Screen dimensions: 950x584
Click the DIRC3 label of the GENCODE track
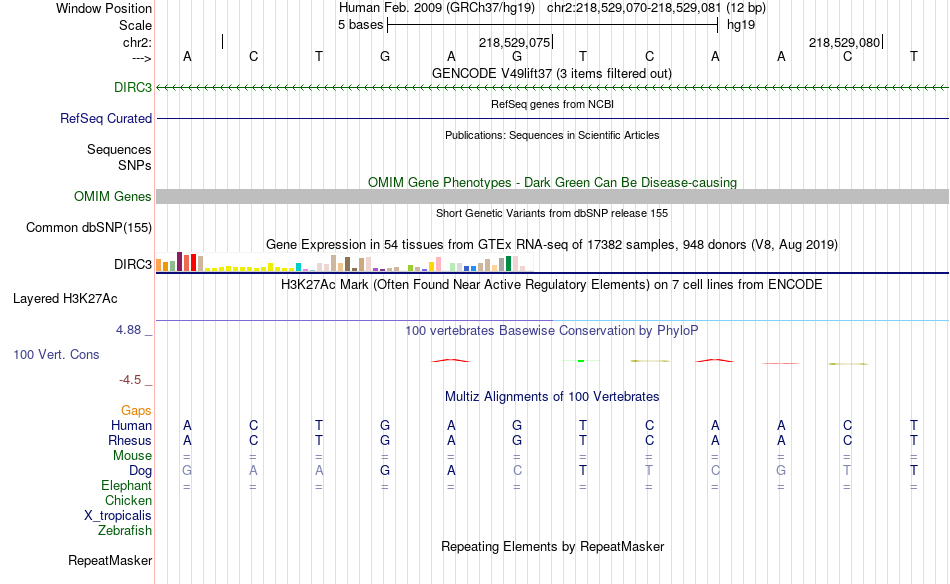[x=133, y=87]
